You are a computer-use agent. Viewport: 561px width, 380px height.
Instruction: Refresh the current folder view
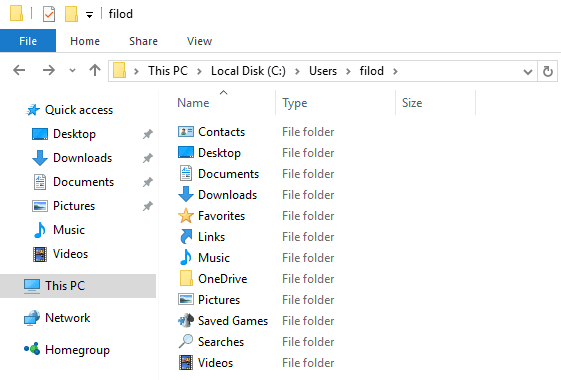point(547,71)
